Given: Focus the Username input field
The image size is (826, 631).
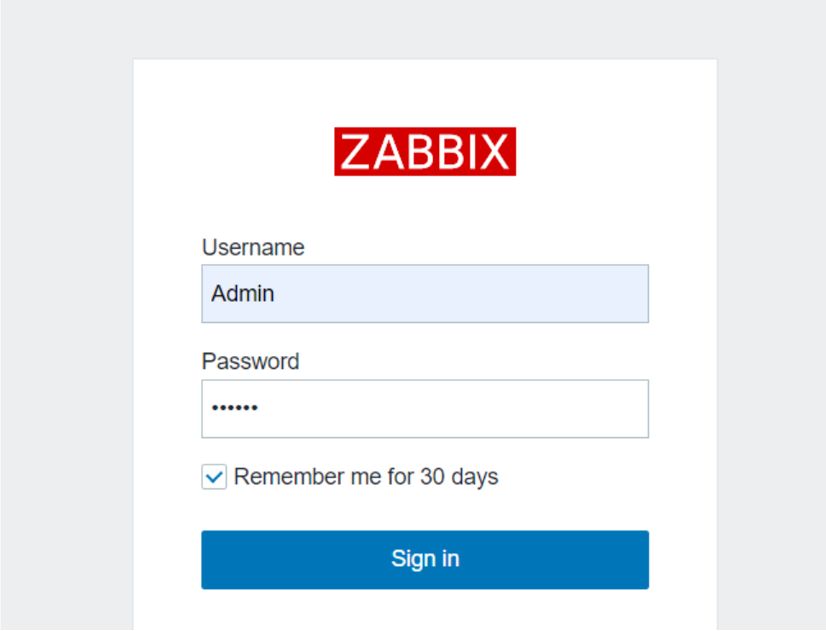Looking at the screenshot, I should tap(425, 294).
